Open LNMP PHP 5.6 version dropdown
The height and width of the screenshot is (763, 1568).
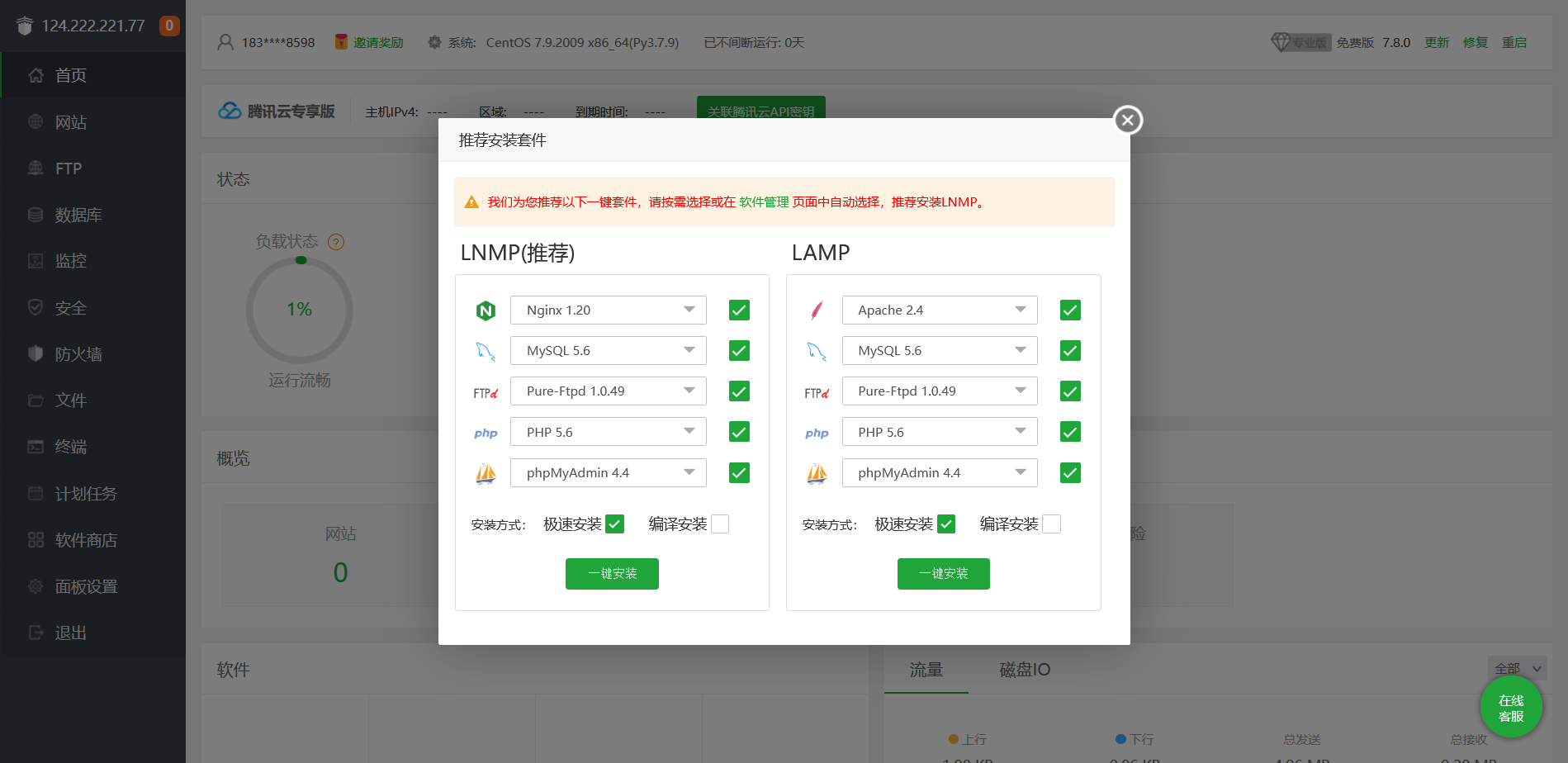tap(609, 432)
